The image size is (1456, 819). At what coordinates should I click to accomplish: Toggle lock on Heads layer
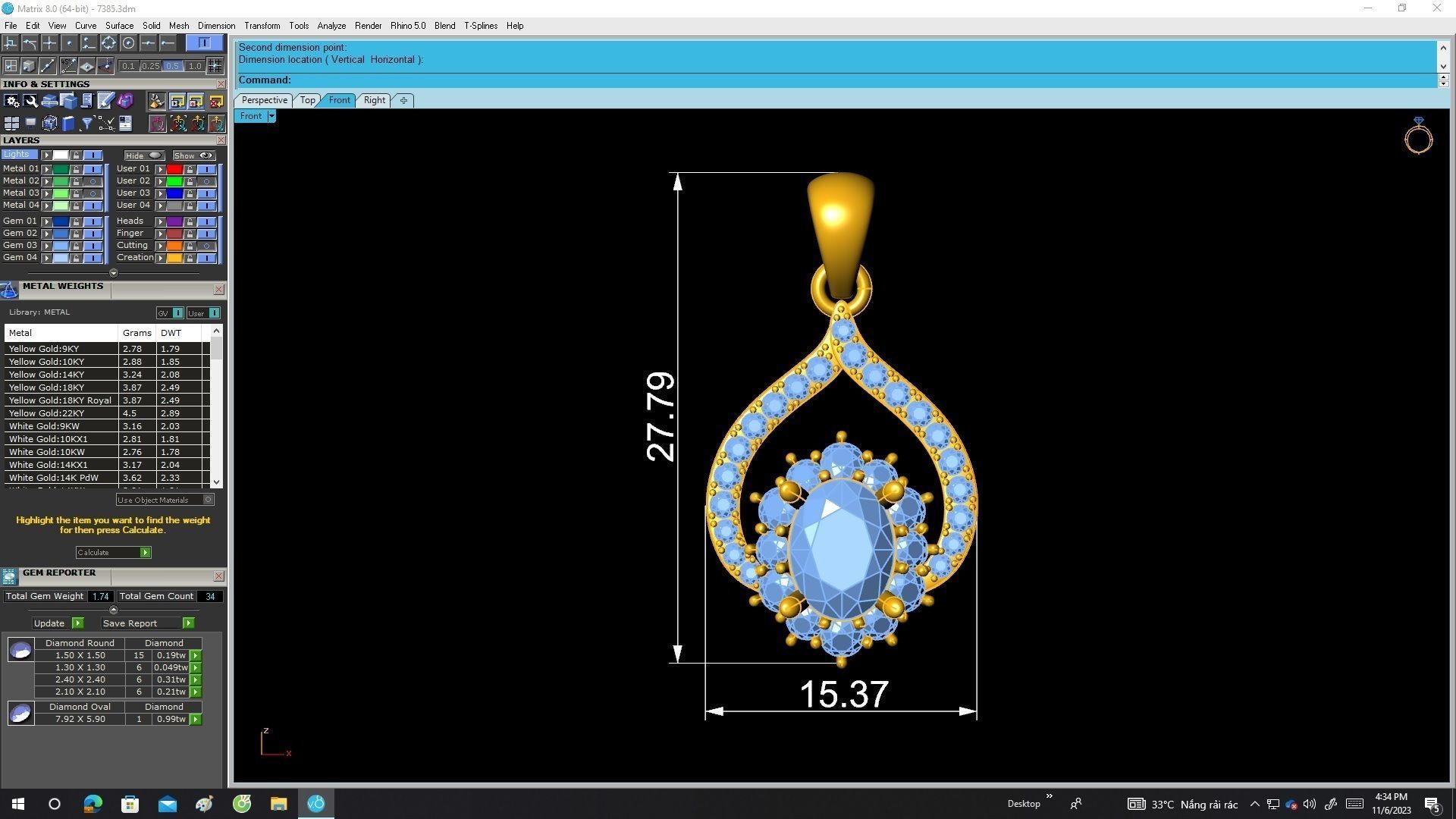point(190,221)
